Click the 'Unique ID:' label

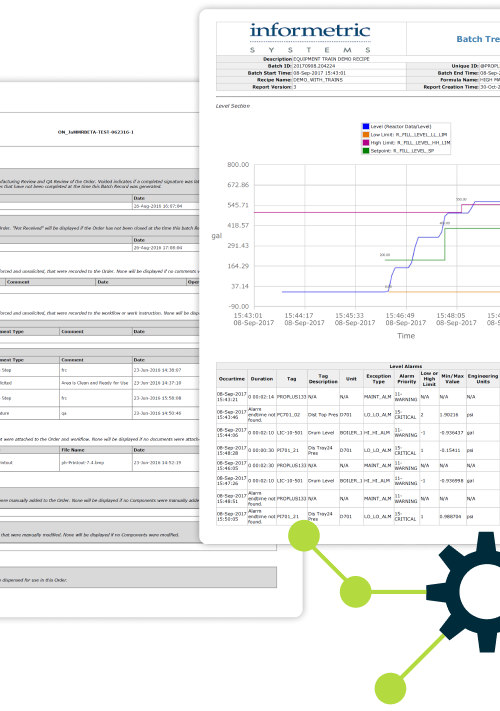[x=465, y=66]
